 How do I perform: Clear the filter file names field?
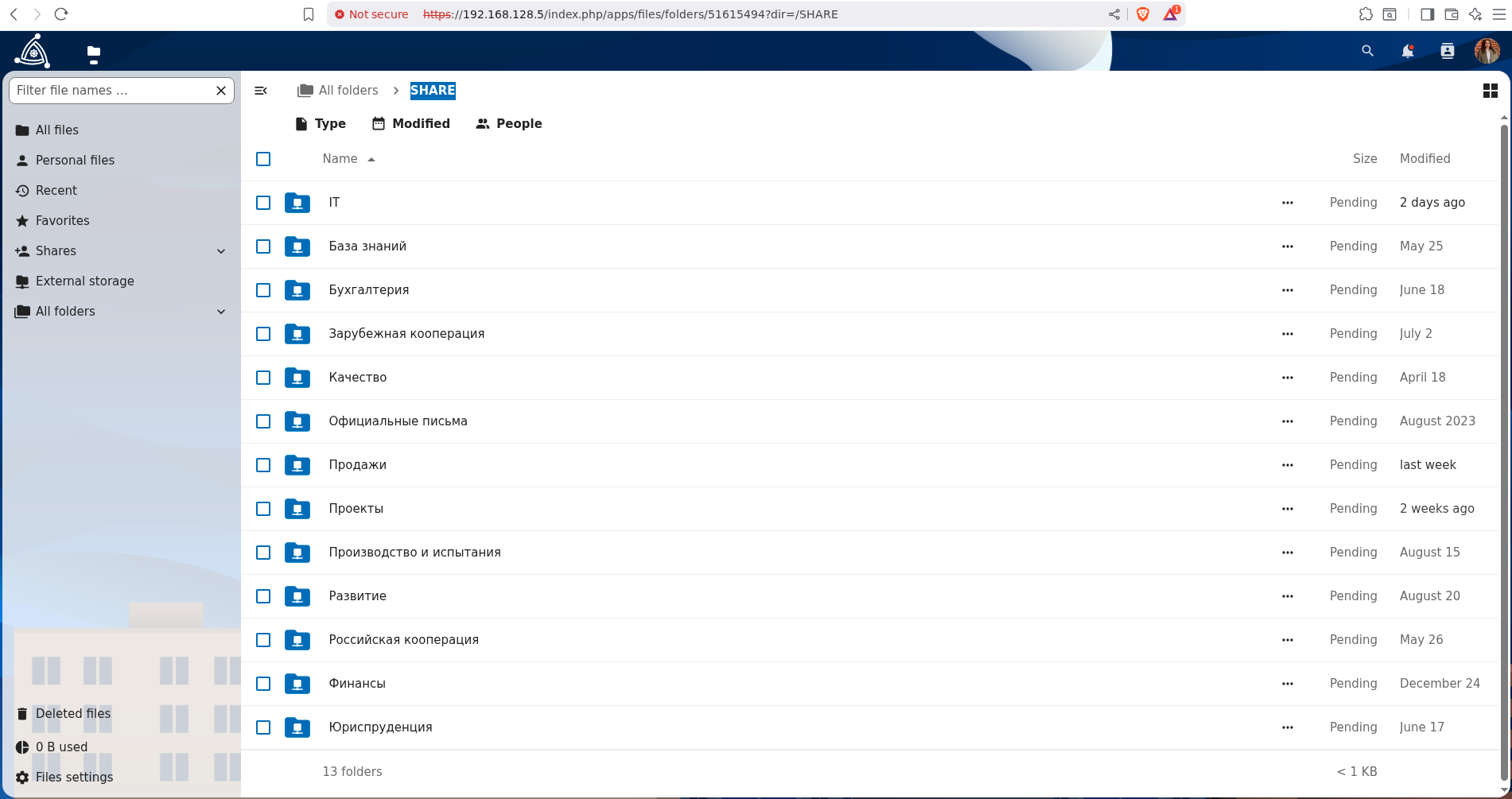[221, 91]
